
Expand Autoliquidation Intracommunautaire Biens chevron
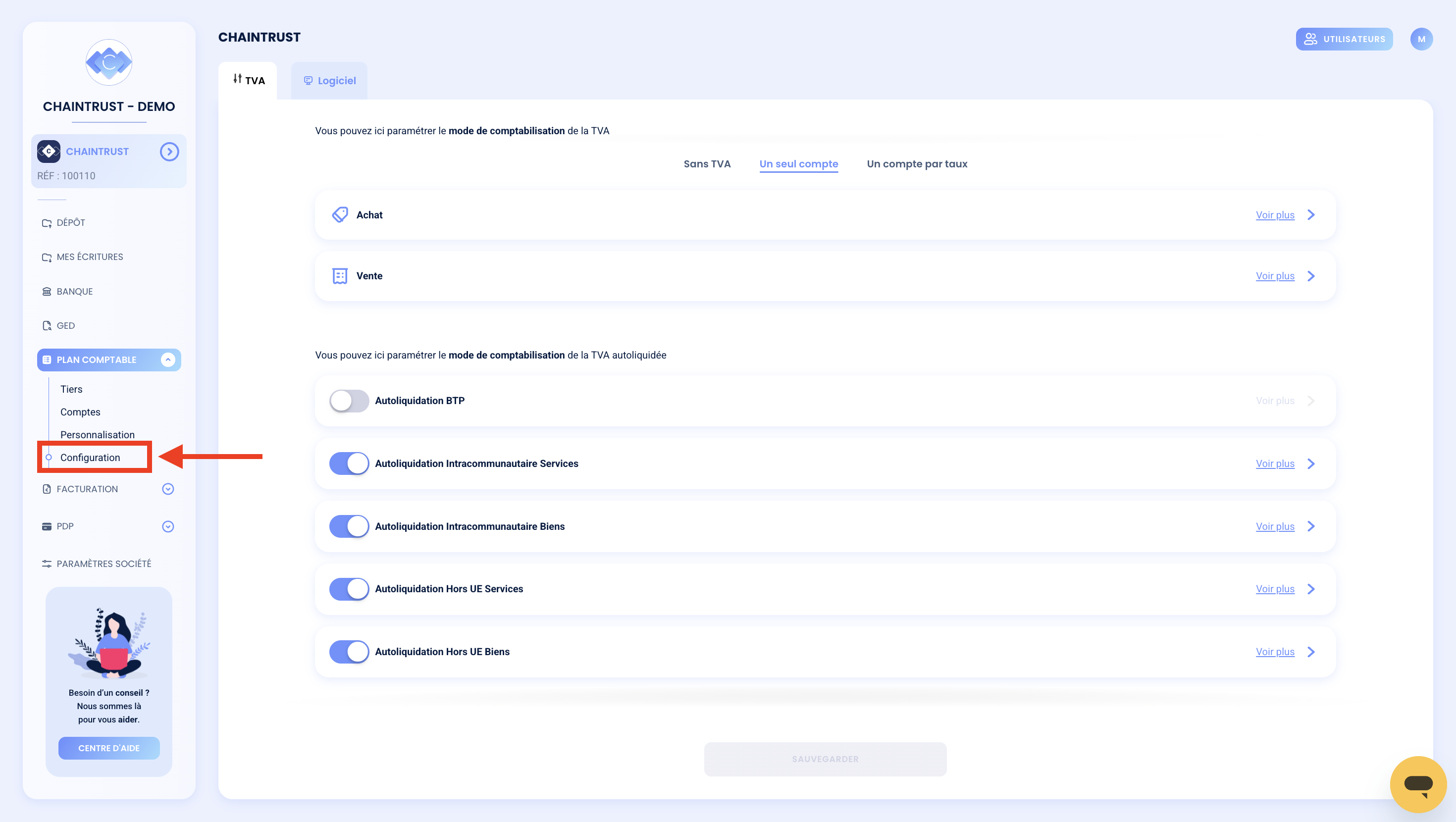(x=1311, y=526)
